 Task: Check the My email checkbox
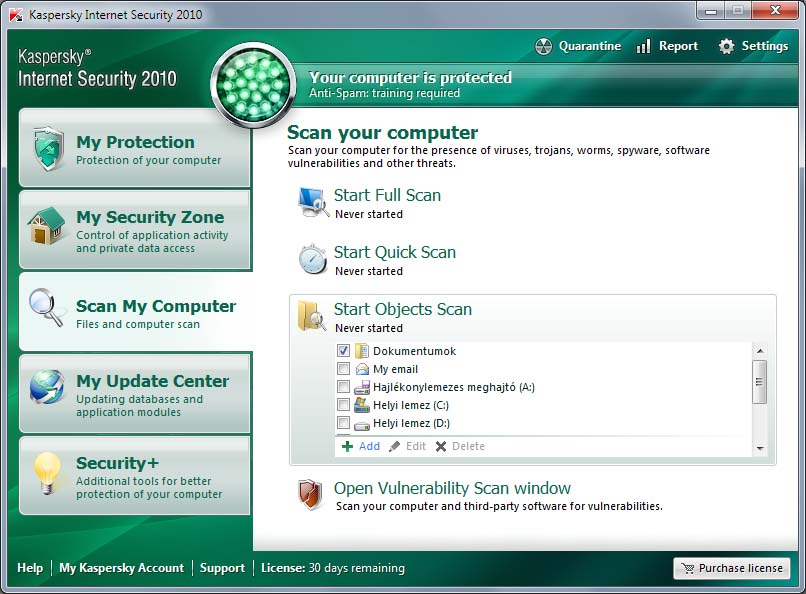coord(343,368)
